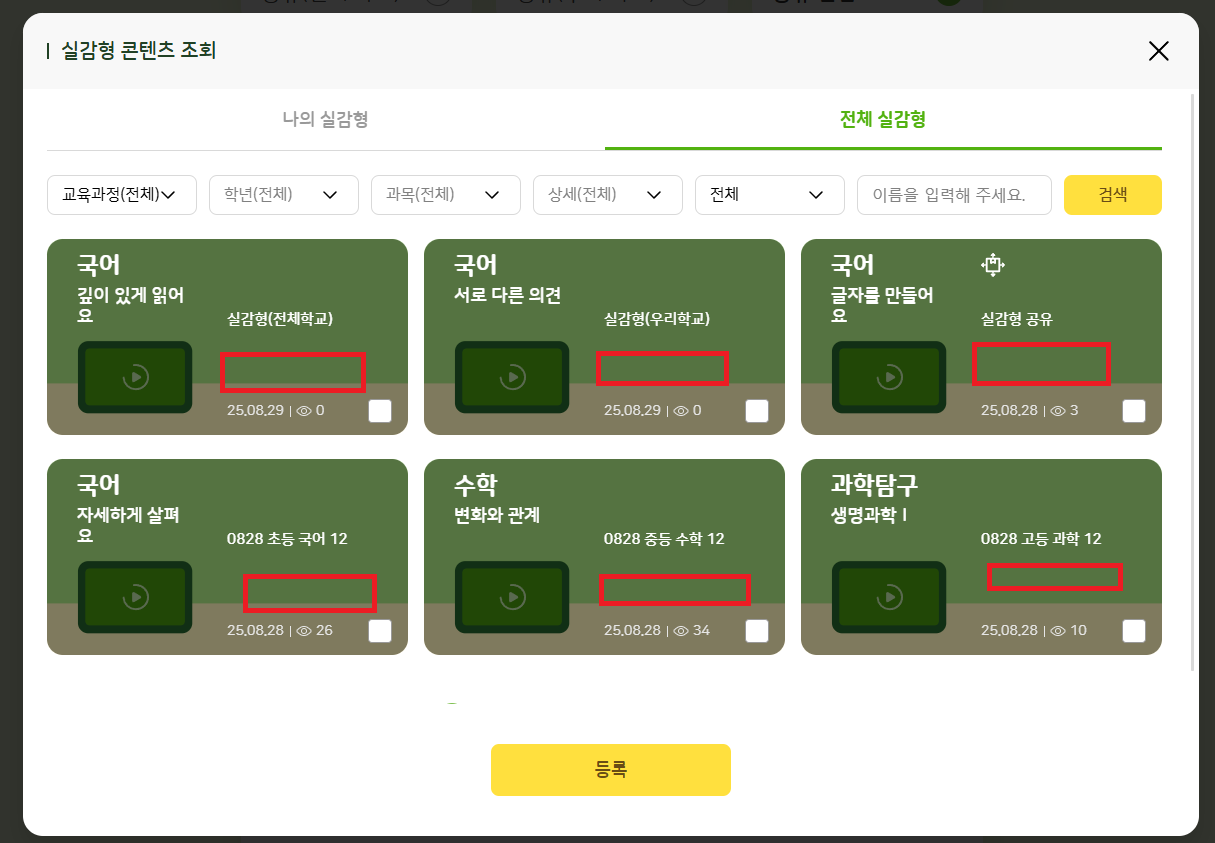The height and width of the screenshot is (843, 1215).
Task: Select the 0828 중등 수학 12 checkbox
Action: tap(757, 631)
